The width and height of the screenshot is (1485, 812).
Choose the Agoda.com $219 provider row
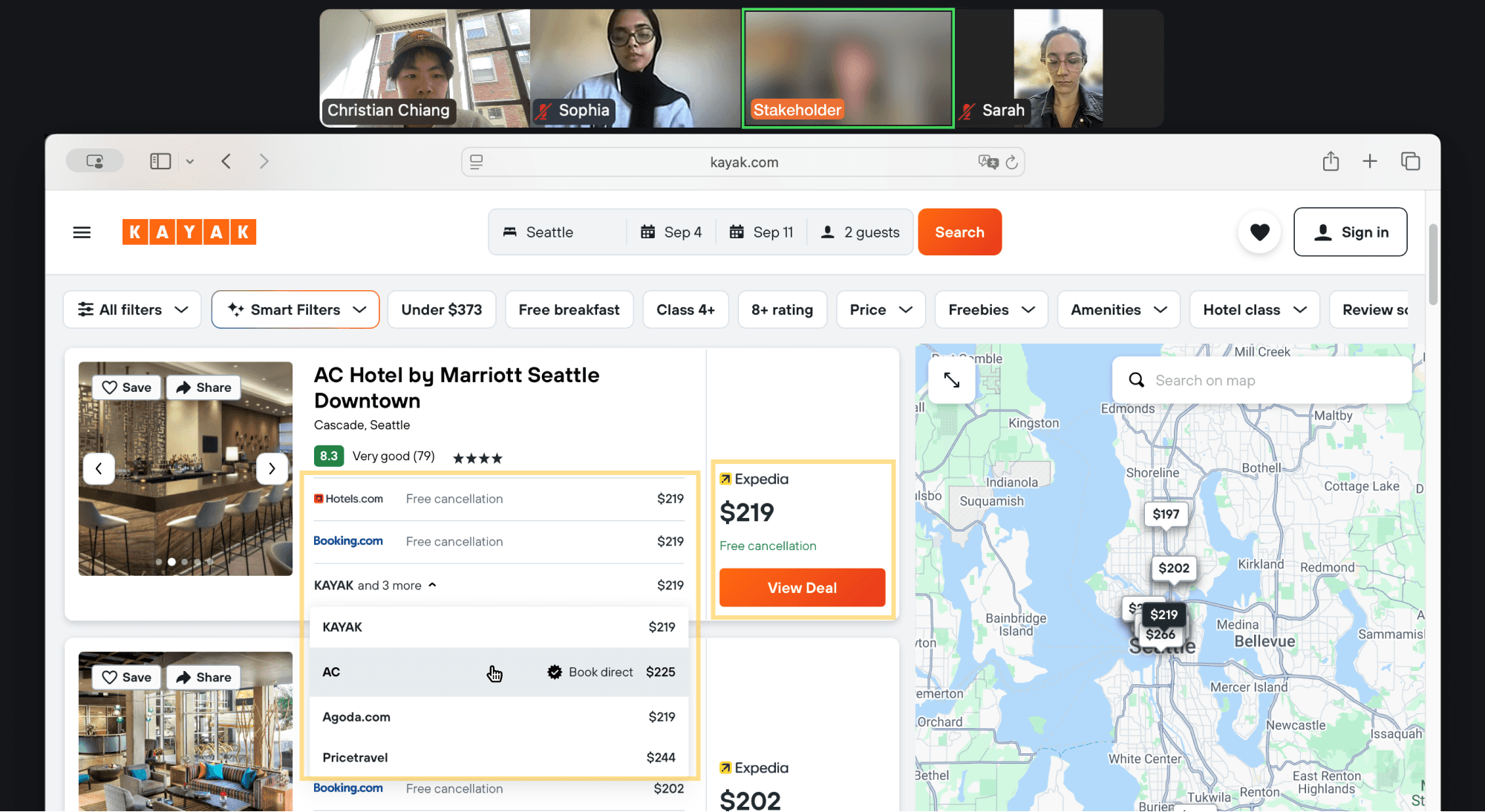click(x=498, y=717)
